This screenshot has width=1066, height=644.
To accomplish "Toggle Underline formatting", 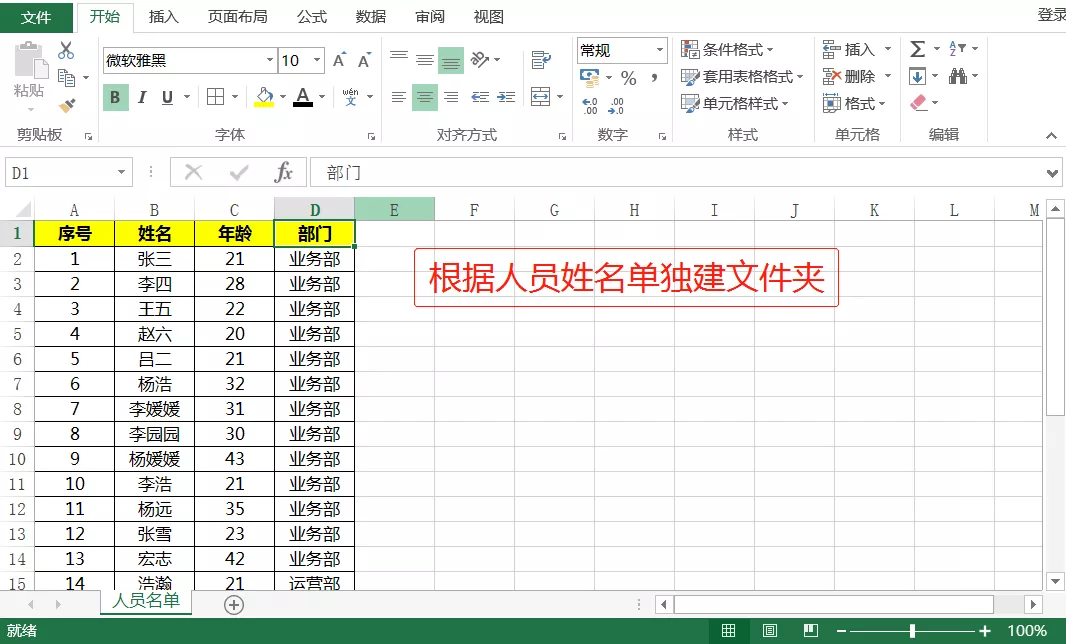I will pos(167,97).
